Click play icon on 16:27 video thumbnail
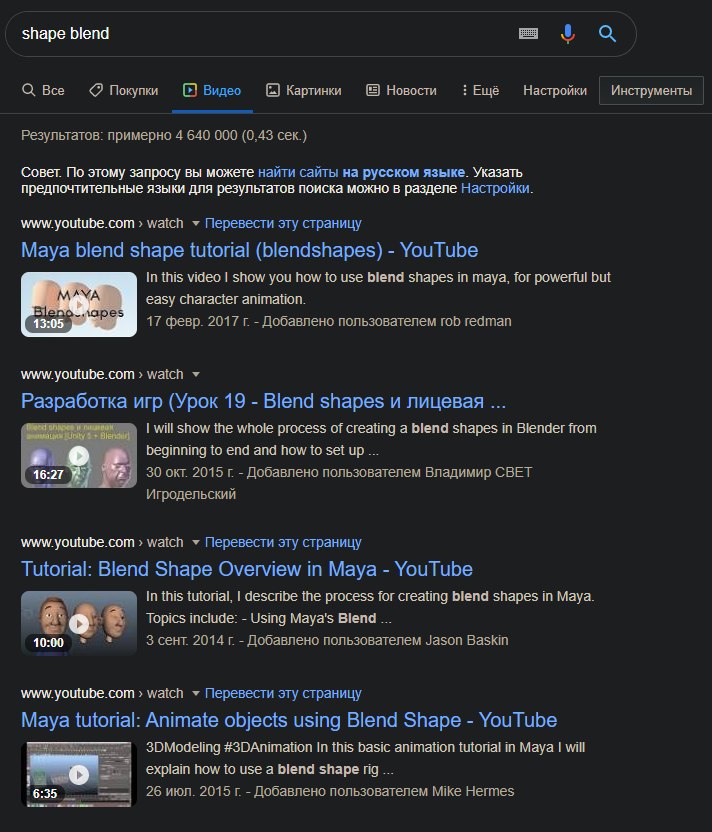Screen dimensions: 712x832 pos(79,456)
